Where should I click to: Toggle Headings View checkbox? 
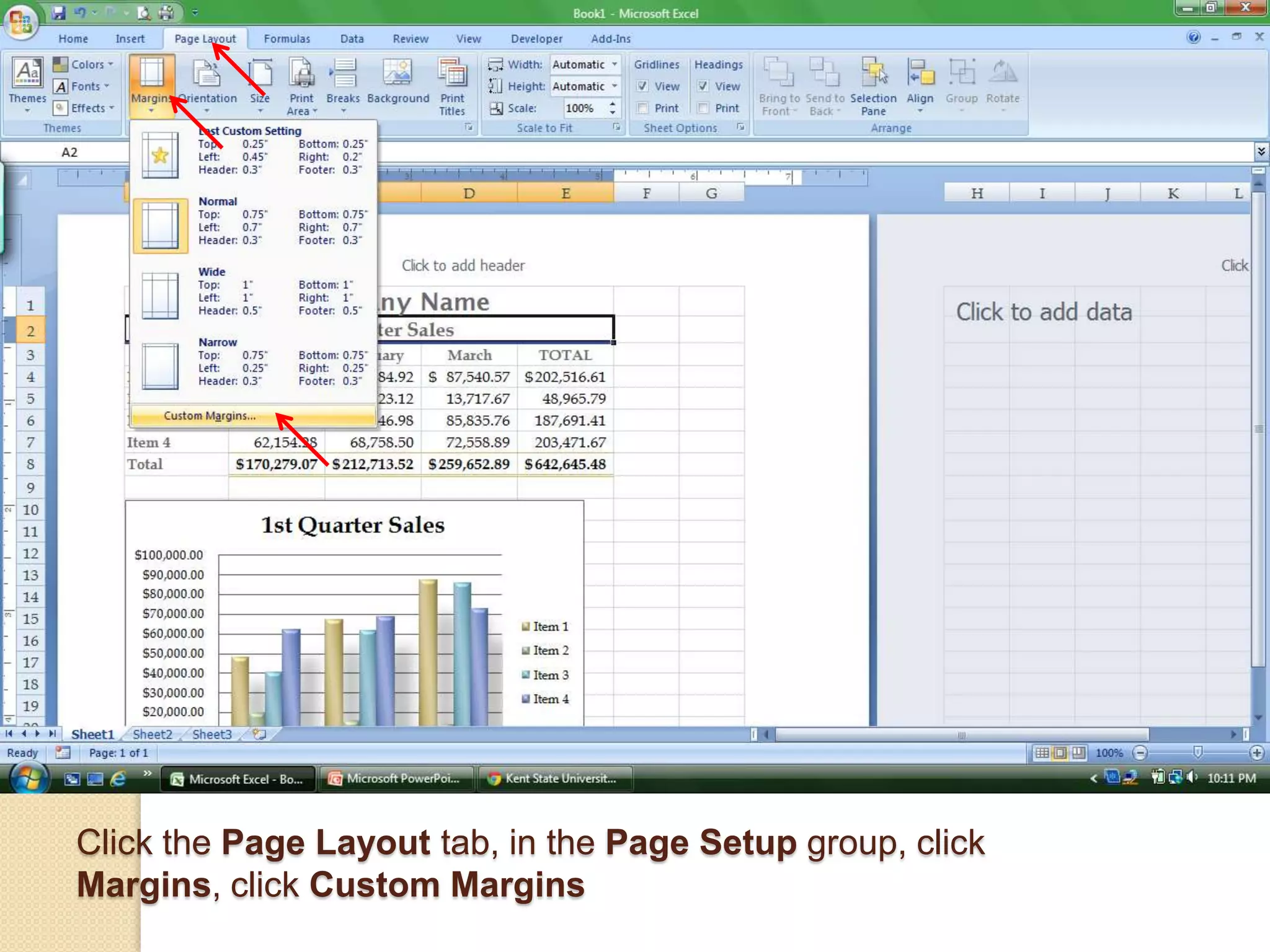pyautogui.click(x=703, y=86)
